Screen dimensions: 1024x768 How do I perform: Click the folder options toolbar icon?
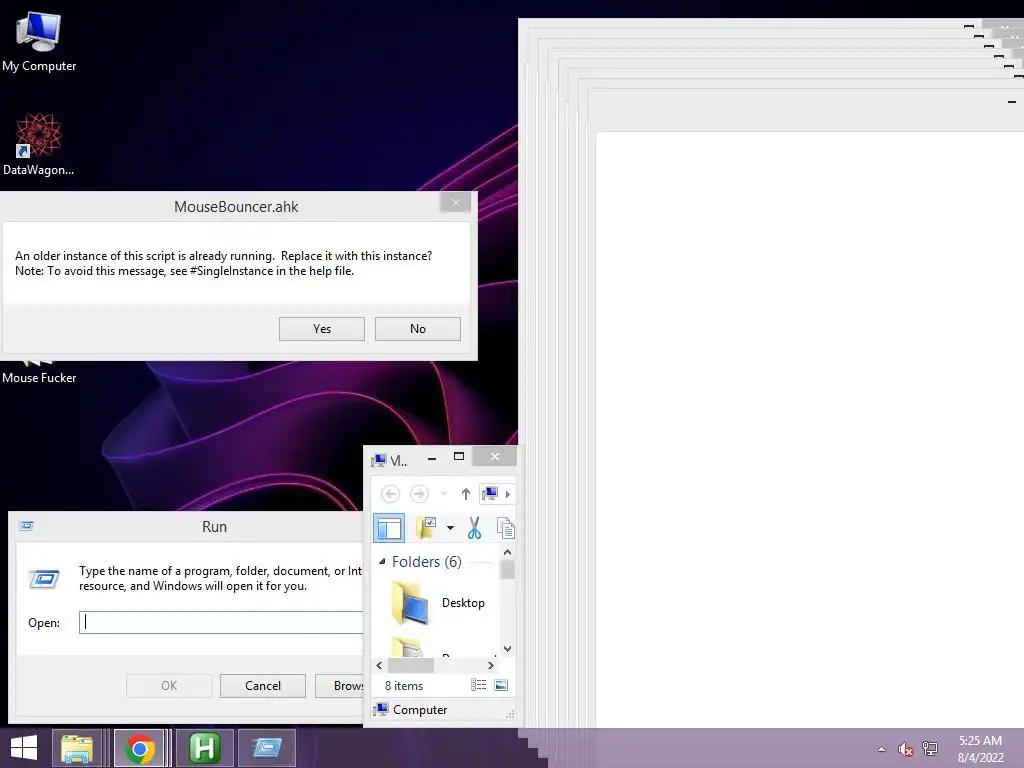pos(426,528)
